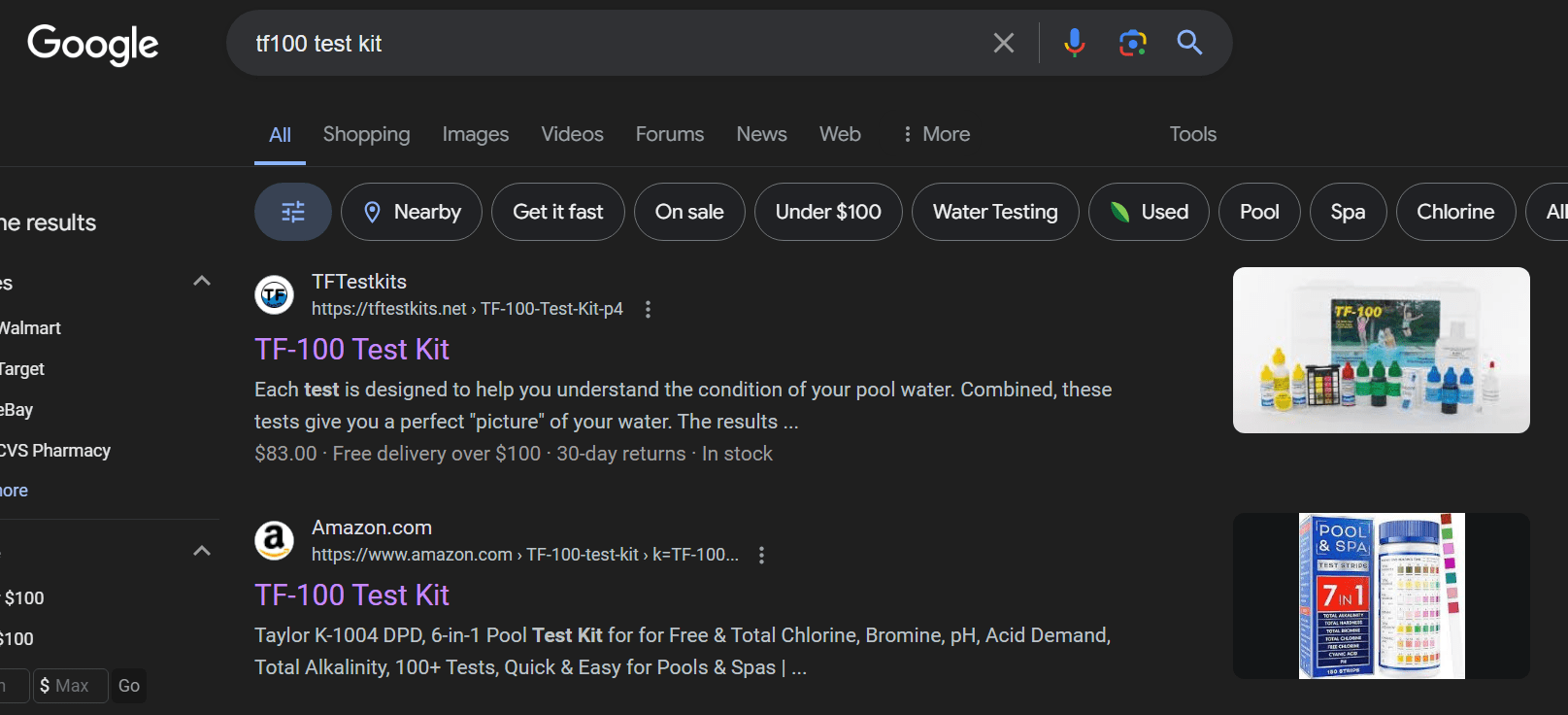Switch to the Web tab
Image resolution: width=1568 pixels, height=715 pixels.
pos(840,134)
